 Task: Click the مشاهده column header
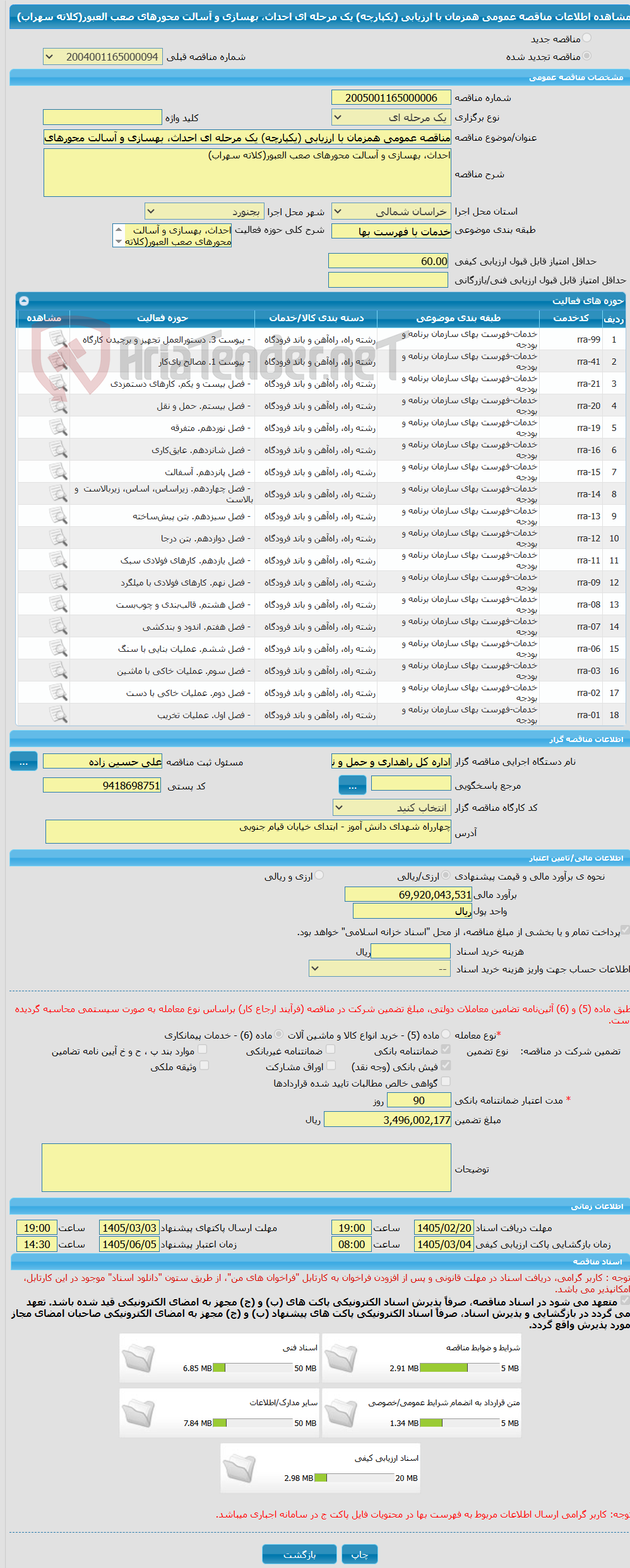point(44,318)
